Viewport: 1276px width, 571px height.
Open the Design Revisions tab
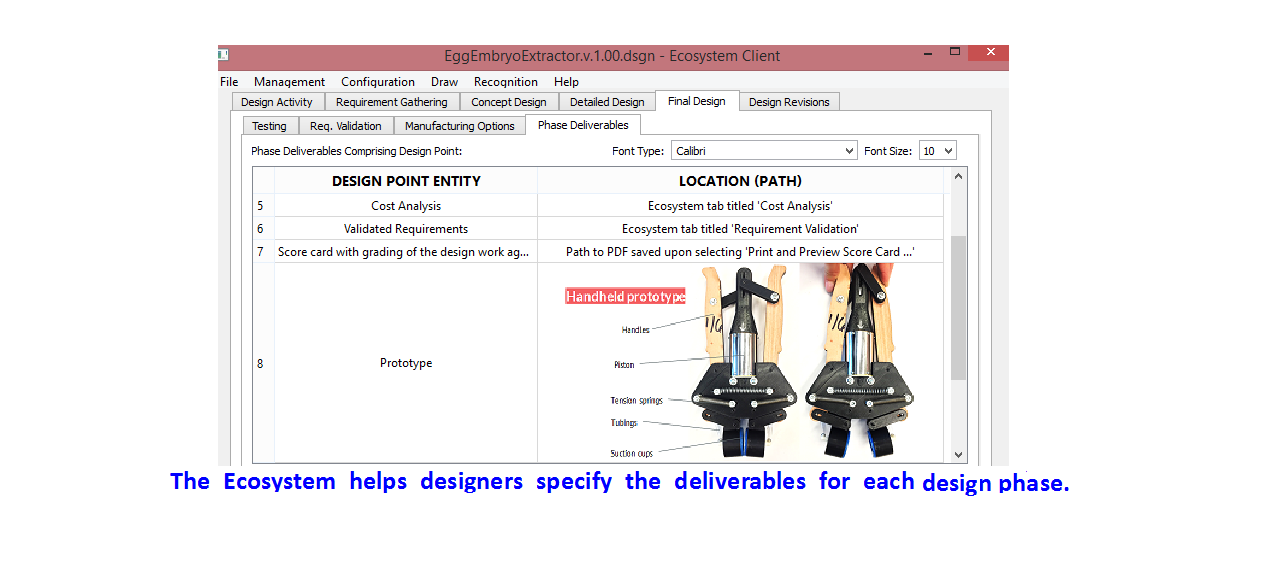tap(789, 102)
